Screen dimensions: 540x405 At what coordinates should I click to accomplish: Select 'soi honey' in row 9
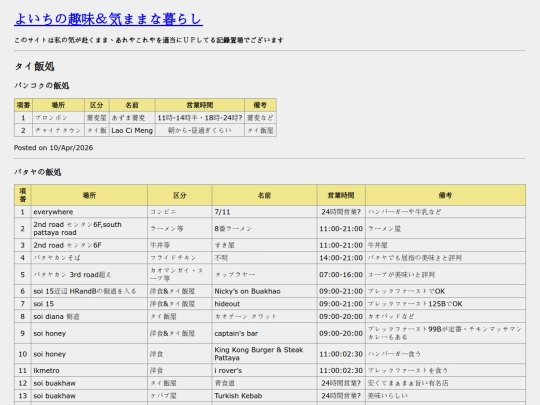89,333
